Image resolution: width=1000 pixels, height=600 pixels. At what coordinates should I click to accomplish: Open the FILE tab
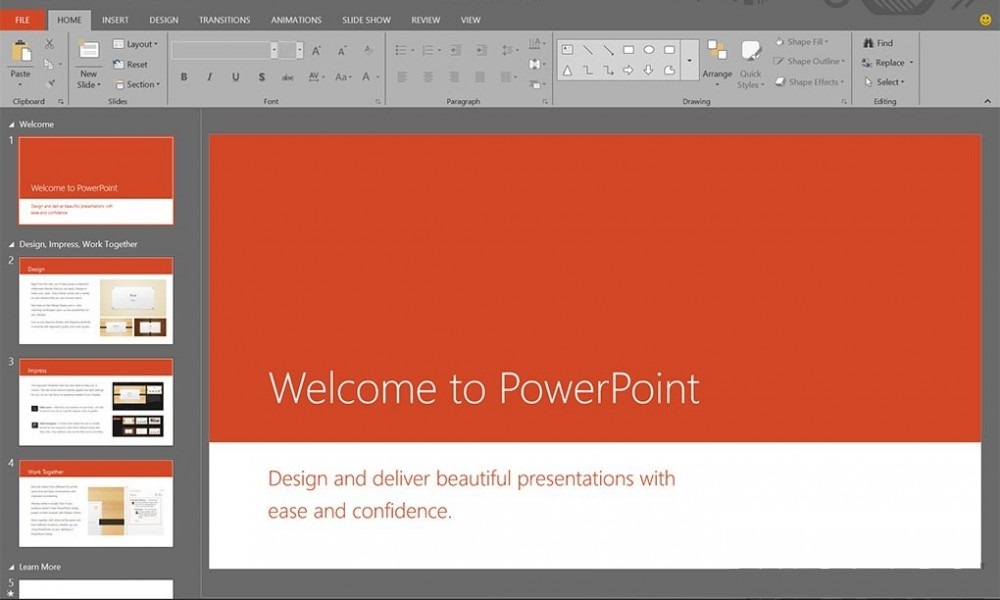coord(22,20)
